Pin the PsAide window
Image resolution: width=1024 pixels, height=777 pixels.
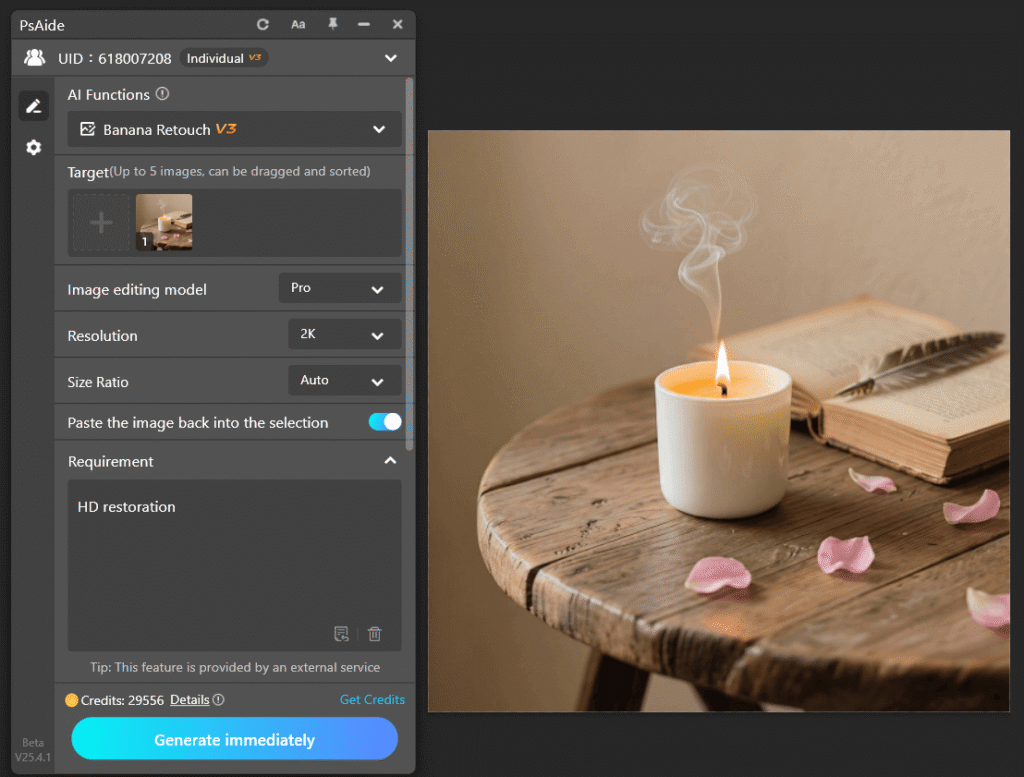(331, 24)
